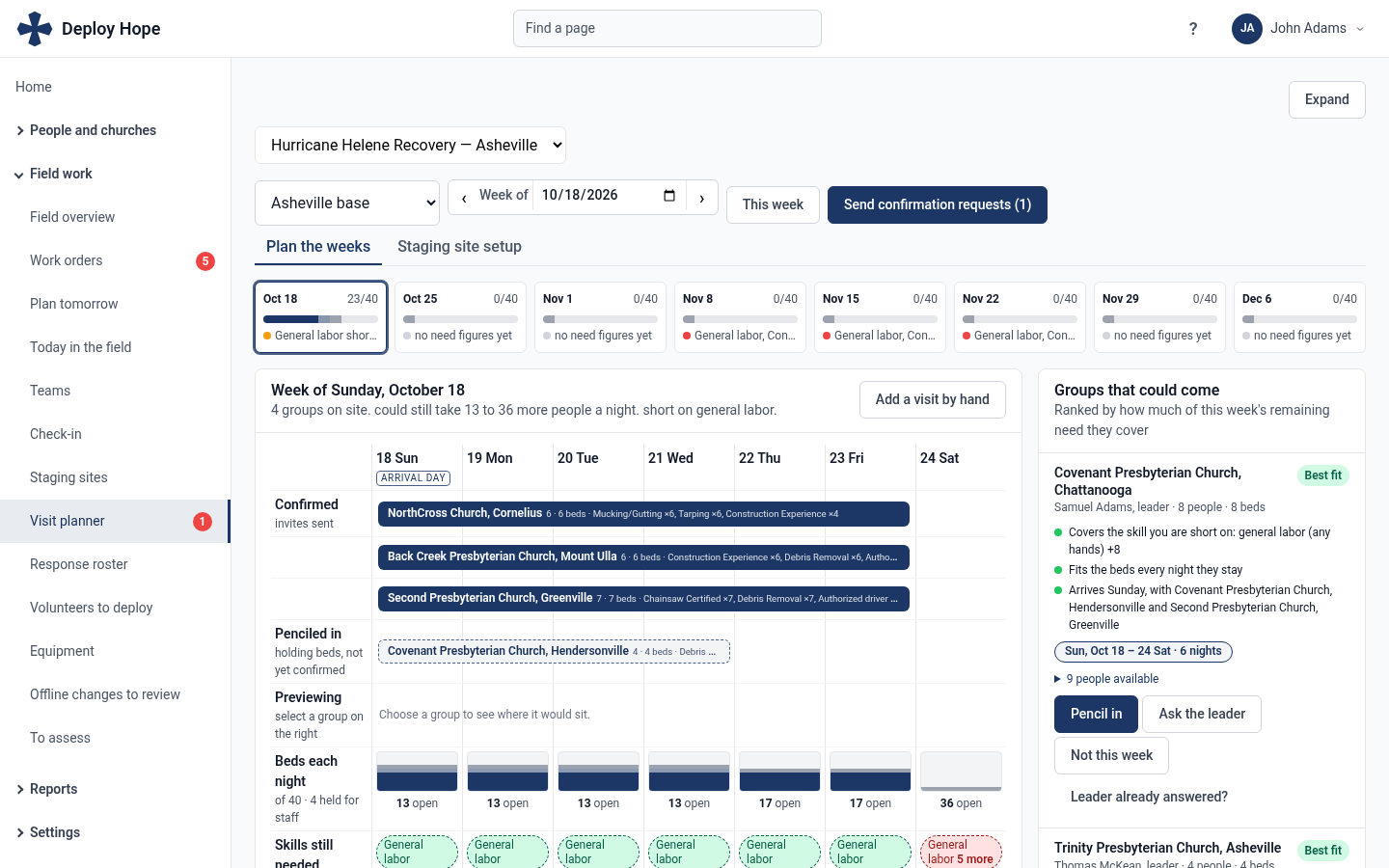The image size is (1389, 868).
Task: Open the calendar picker in date field
Action: 669,196
